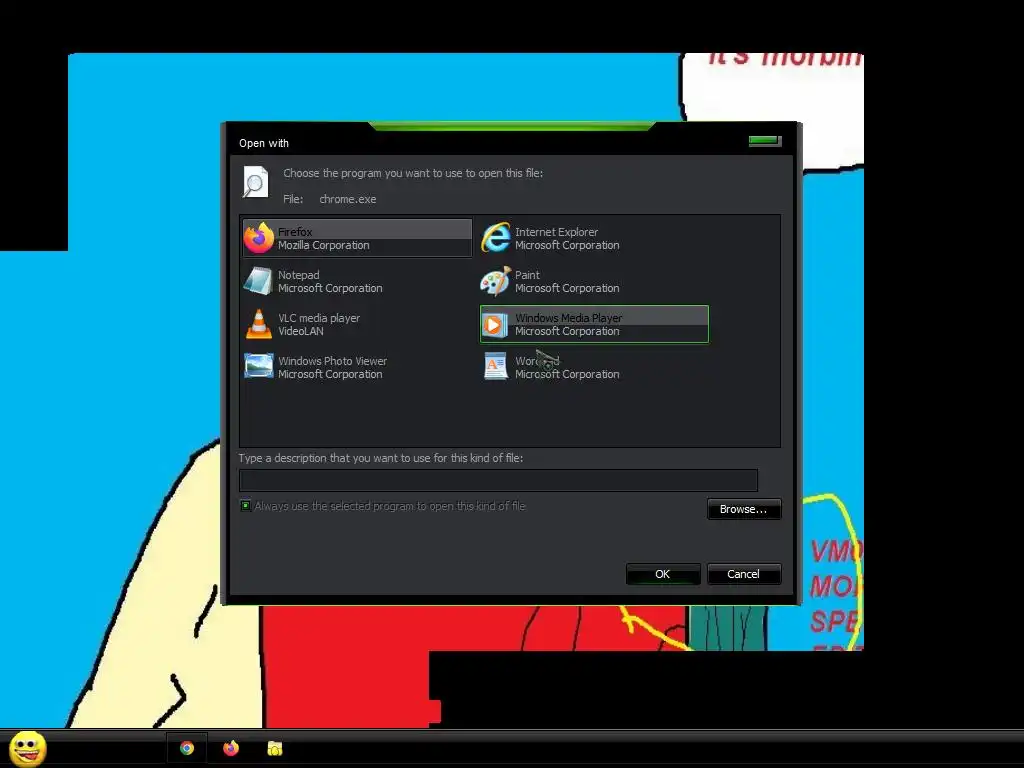
Task: Click the file search icon in dialog header
Action: coord(255,182)
